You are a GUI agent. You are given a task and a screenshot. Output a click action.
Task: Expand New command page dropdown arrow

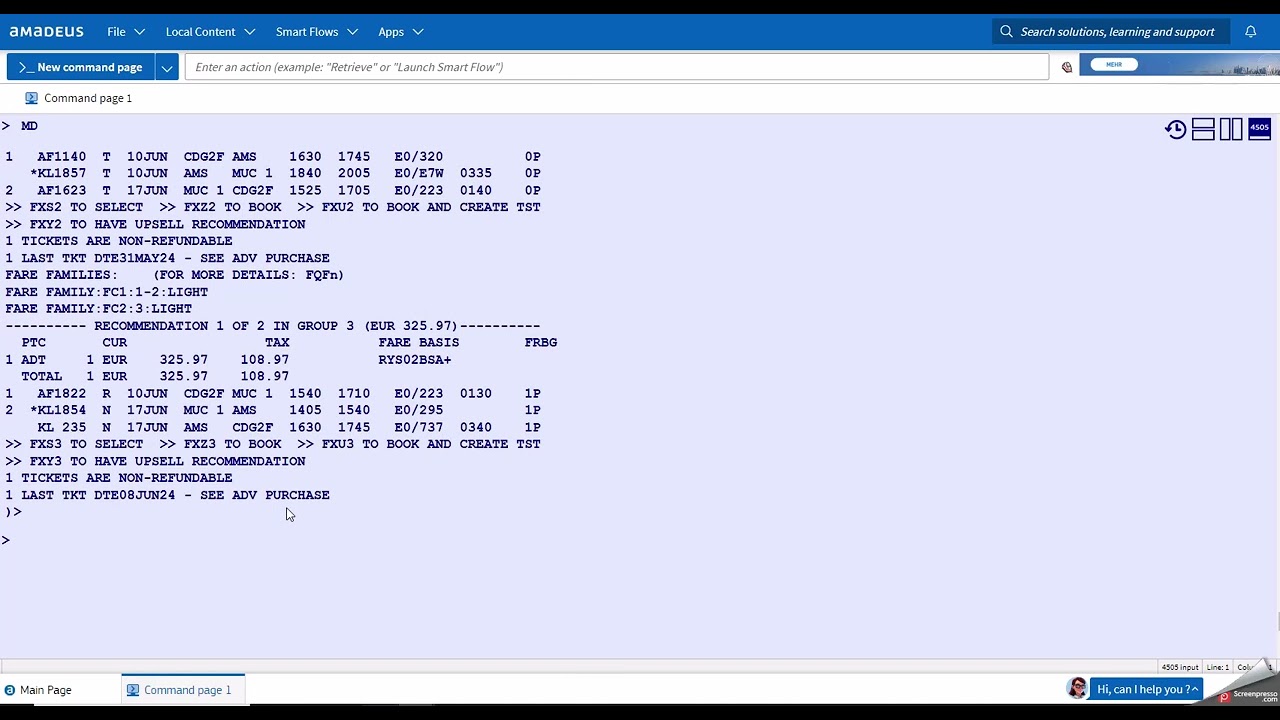pos(167,67)
